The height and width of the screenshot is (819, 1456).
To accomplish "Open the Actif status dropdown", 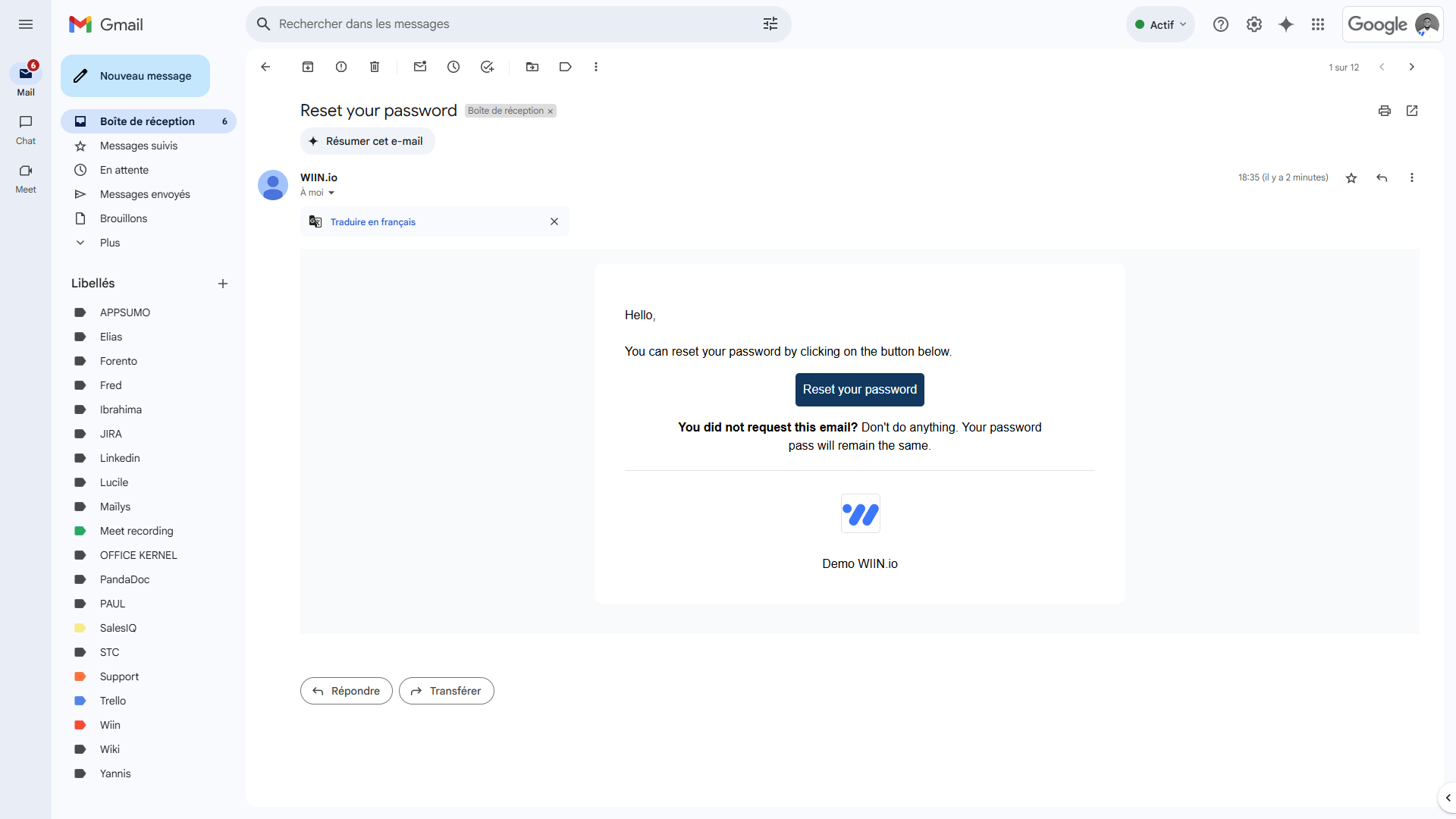I will point(1161,24).
